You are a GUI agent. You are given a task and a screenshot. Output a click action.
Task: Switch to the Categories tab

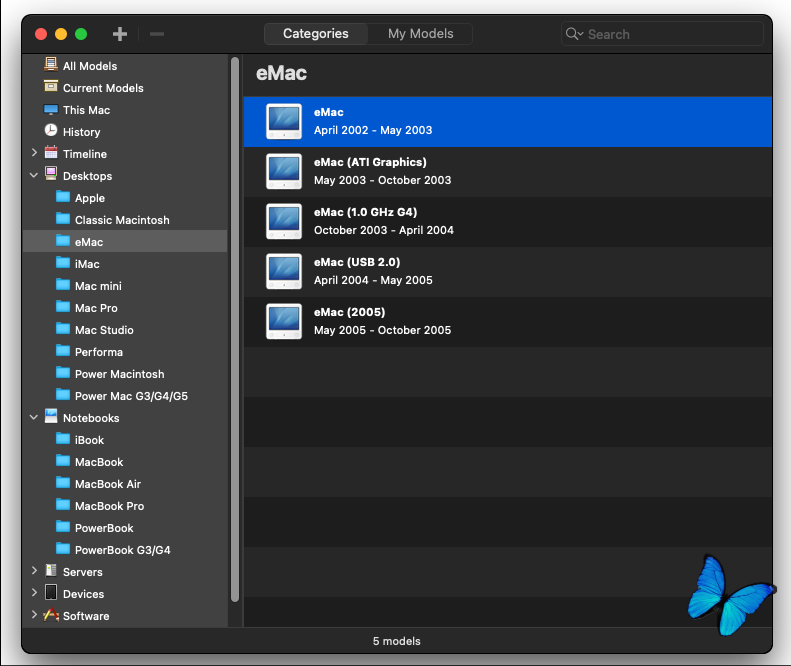[x=316, y=34]
